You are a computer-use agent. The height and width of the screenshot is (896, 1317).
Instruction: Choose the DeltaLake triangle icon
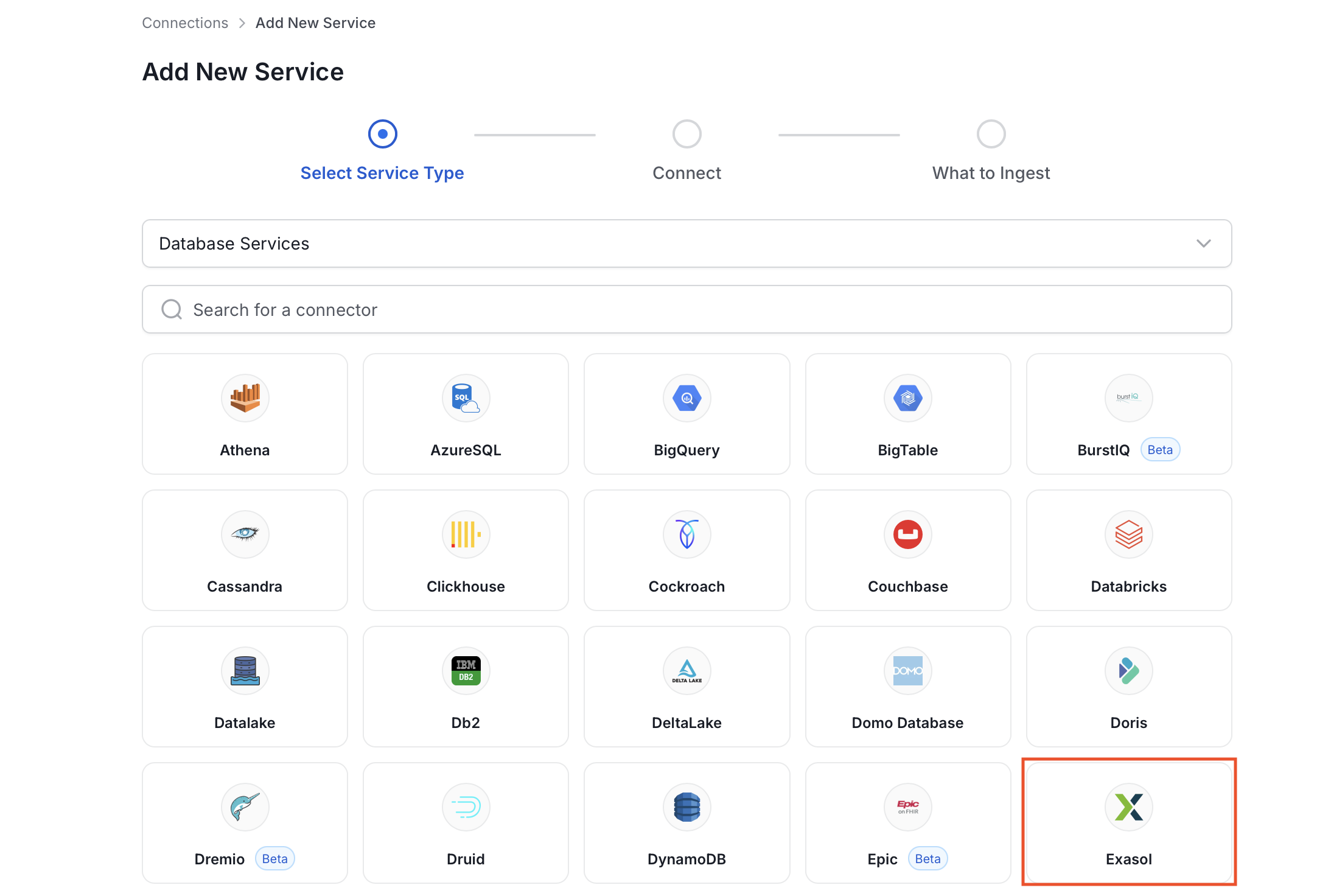(687, 670)
